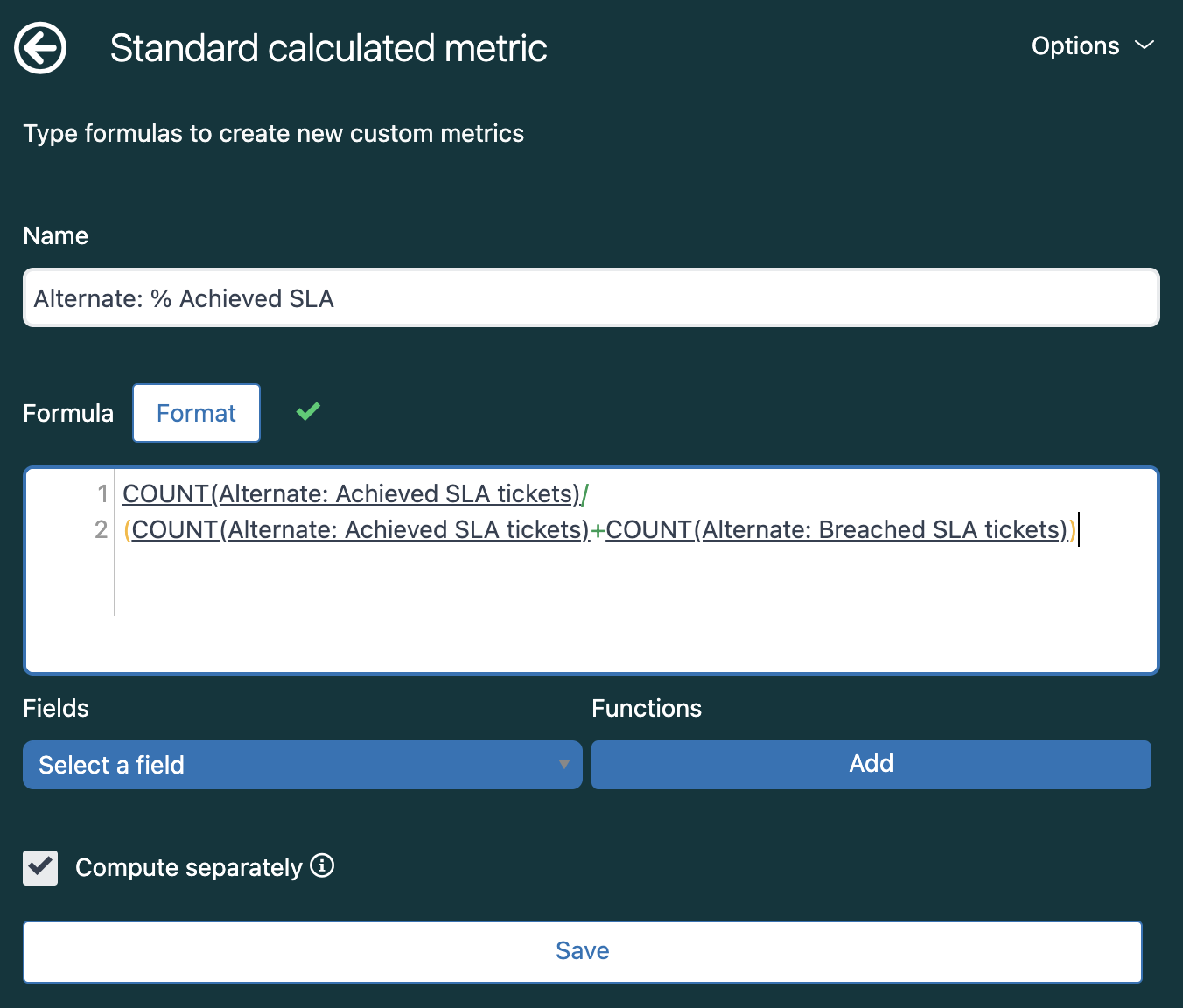Click the small arrow on Select a field
This screenshot has width=1183, height=1008.
(564, 765)
